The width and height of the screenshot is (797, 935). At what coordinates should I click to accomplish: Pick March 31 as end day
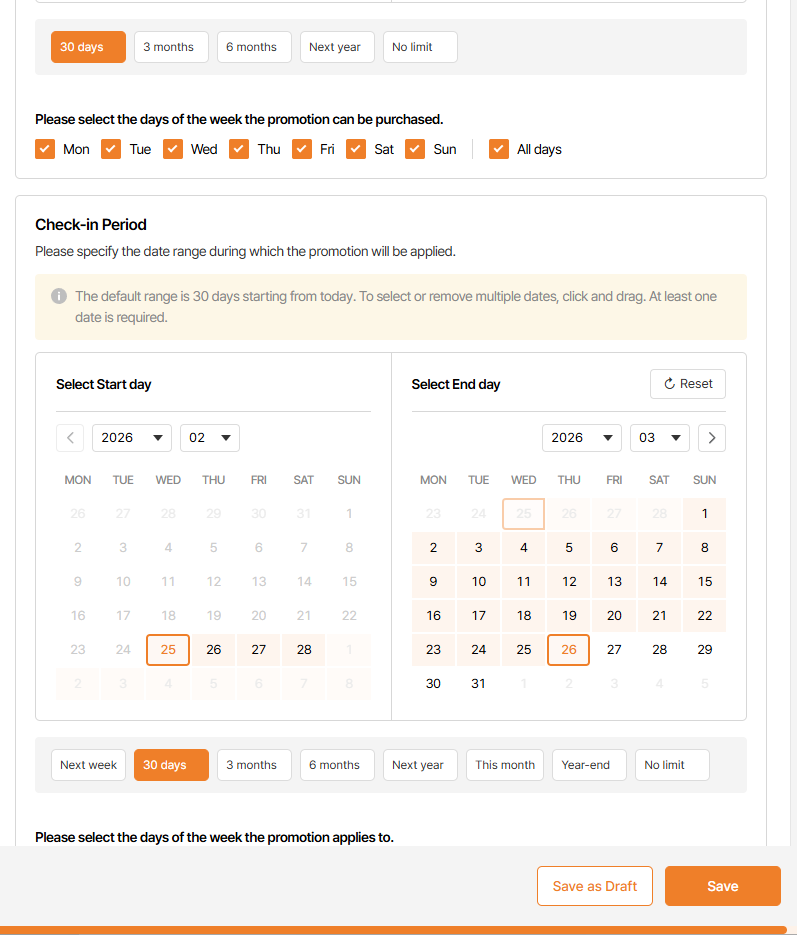click(479, 684)
